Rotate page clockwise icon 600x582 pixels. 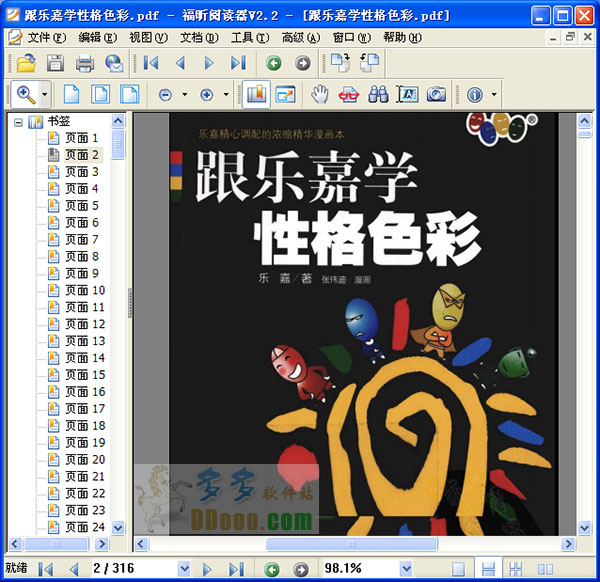point(340,63)
